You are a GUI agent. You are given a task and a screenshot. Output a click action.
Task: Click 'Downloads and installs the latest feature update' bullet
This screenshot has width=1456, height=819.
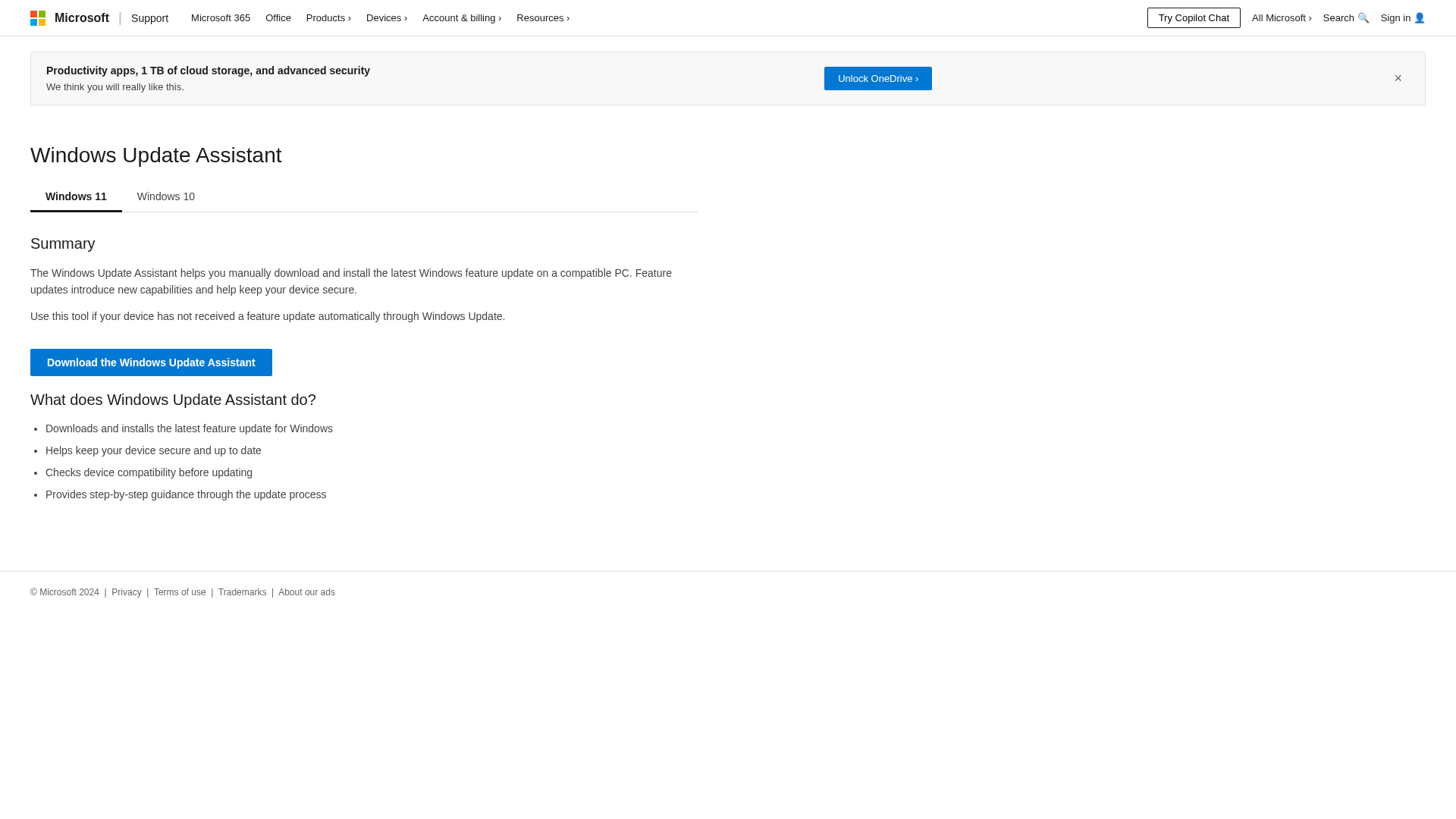click(189, 428)
